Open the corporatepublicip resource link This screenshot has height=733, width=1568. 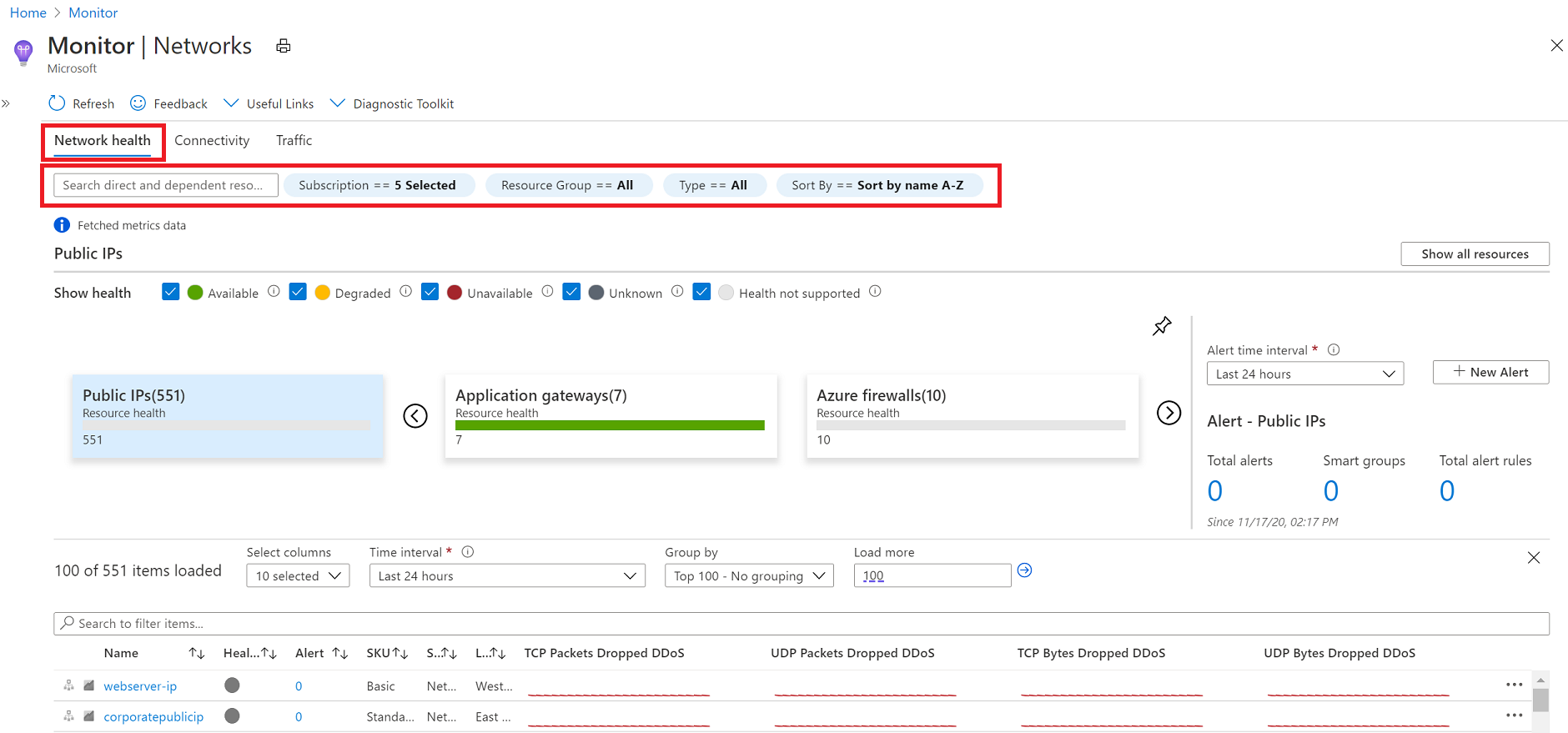pyautogui.click(x=153, y=717)
